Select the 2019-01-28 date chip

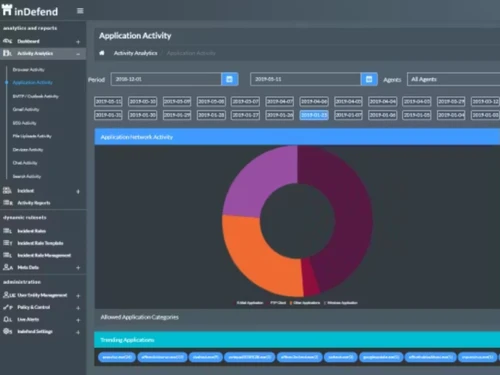pyautogui.click(x=211, y=115)
